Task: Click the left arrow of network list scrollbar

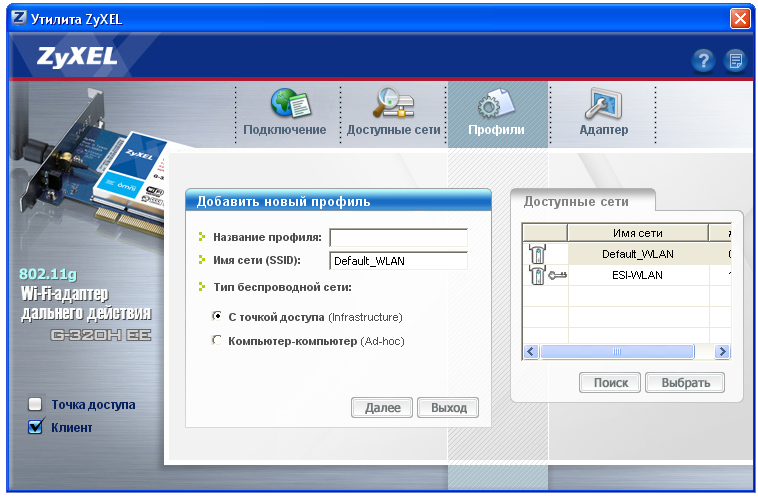Action: click(x=531, y=352)
